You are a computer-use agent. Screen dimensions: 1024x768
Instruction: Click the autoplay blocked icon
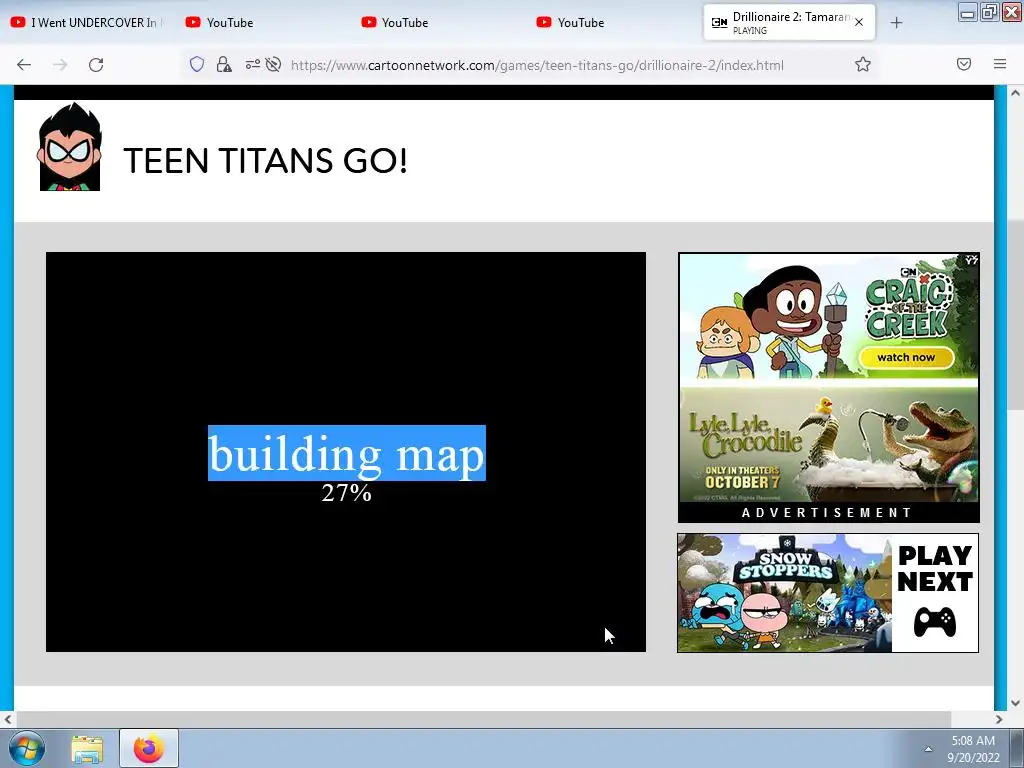tap(274, 64)
